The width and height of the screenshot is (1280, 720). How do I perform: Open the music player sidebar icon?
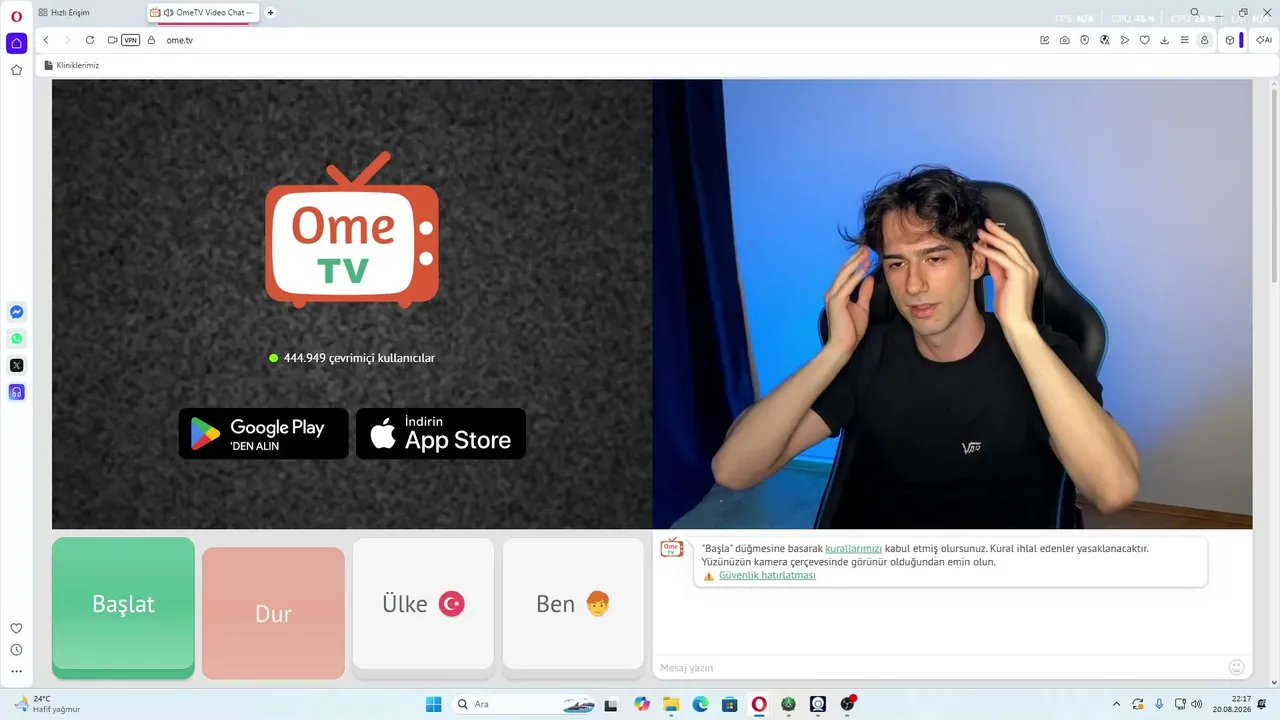pyautogui.click(x=16, y=393)
